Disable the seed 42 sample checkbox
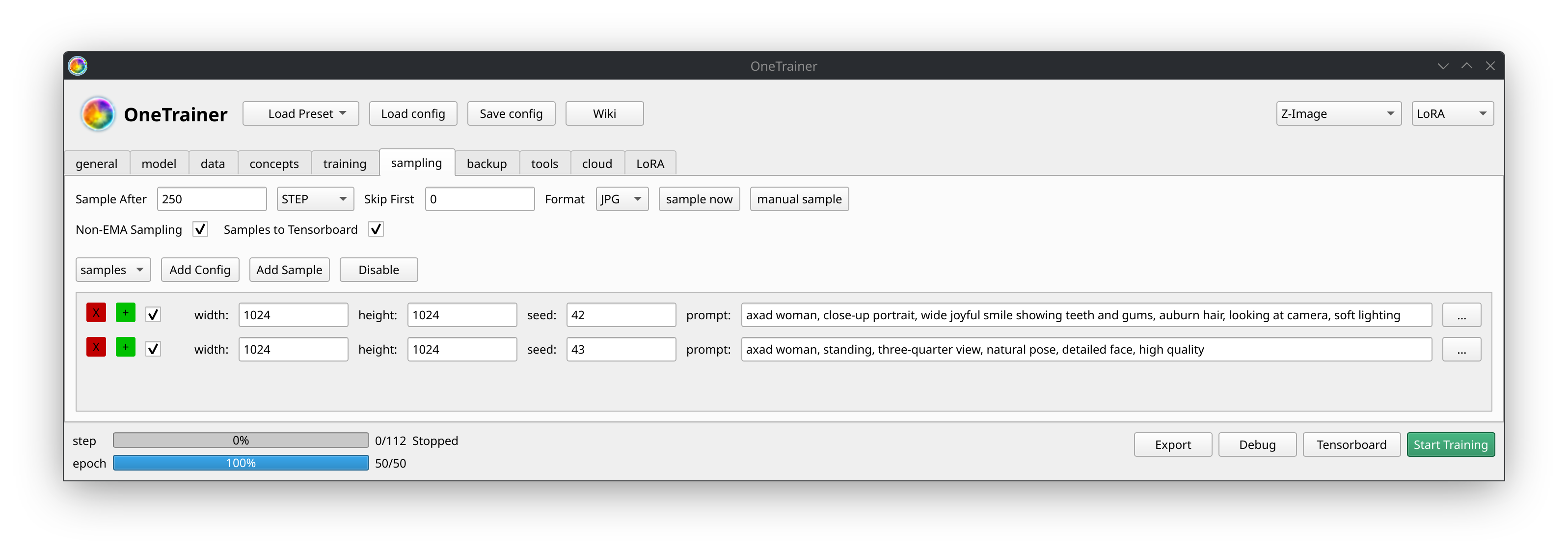This screenshot has height=556, width=1568. coord(153,315)
